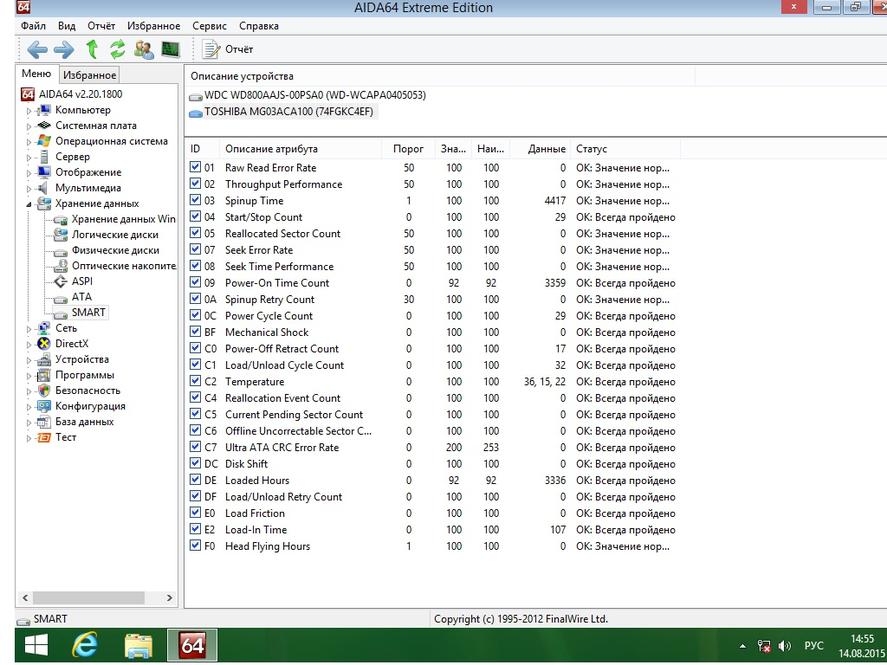Toggle the DE Loaded Hours checkbox
Image resolution: width=887 pixels, height=665 pixels.
coord(195,479)
